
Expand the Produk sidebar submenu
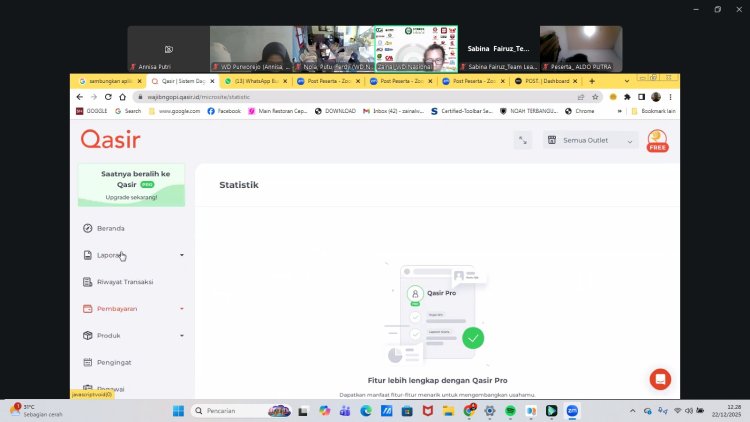pyautogui.click(x=181, y=336)
